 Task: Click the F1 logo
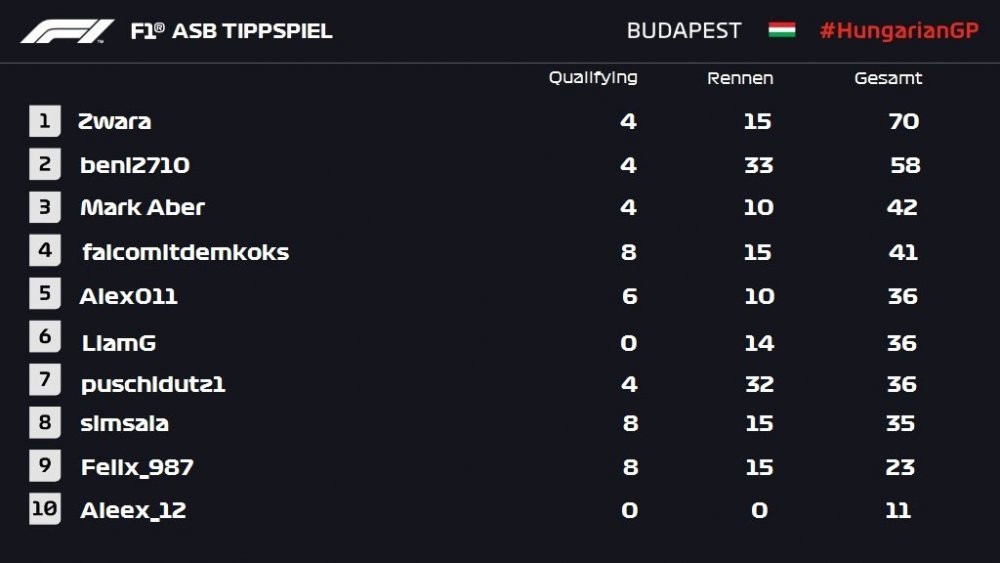pos(67,31)
